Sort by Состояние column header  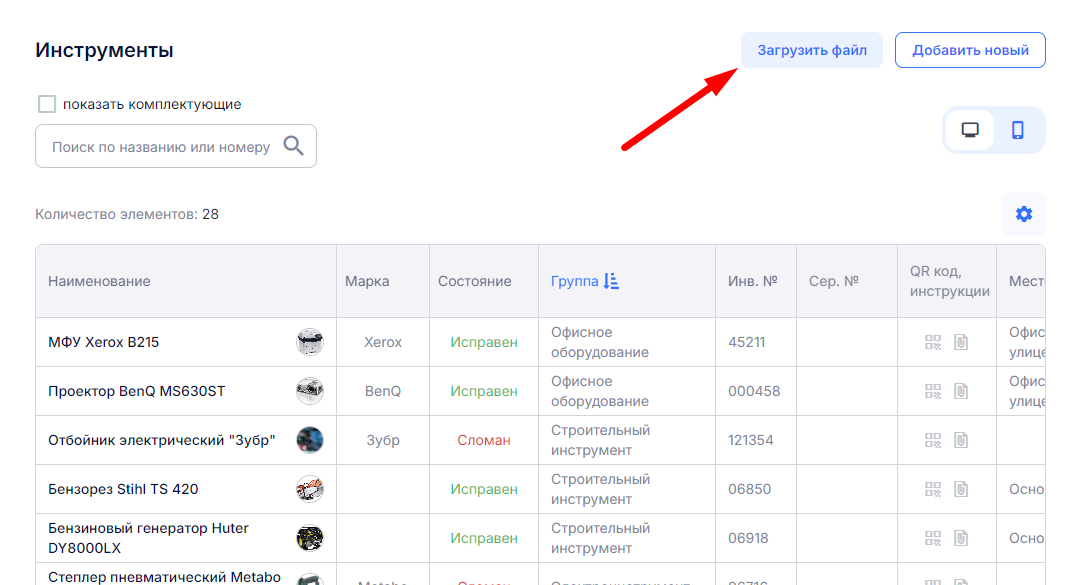click(474, 281)
